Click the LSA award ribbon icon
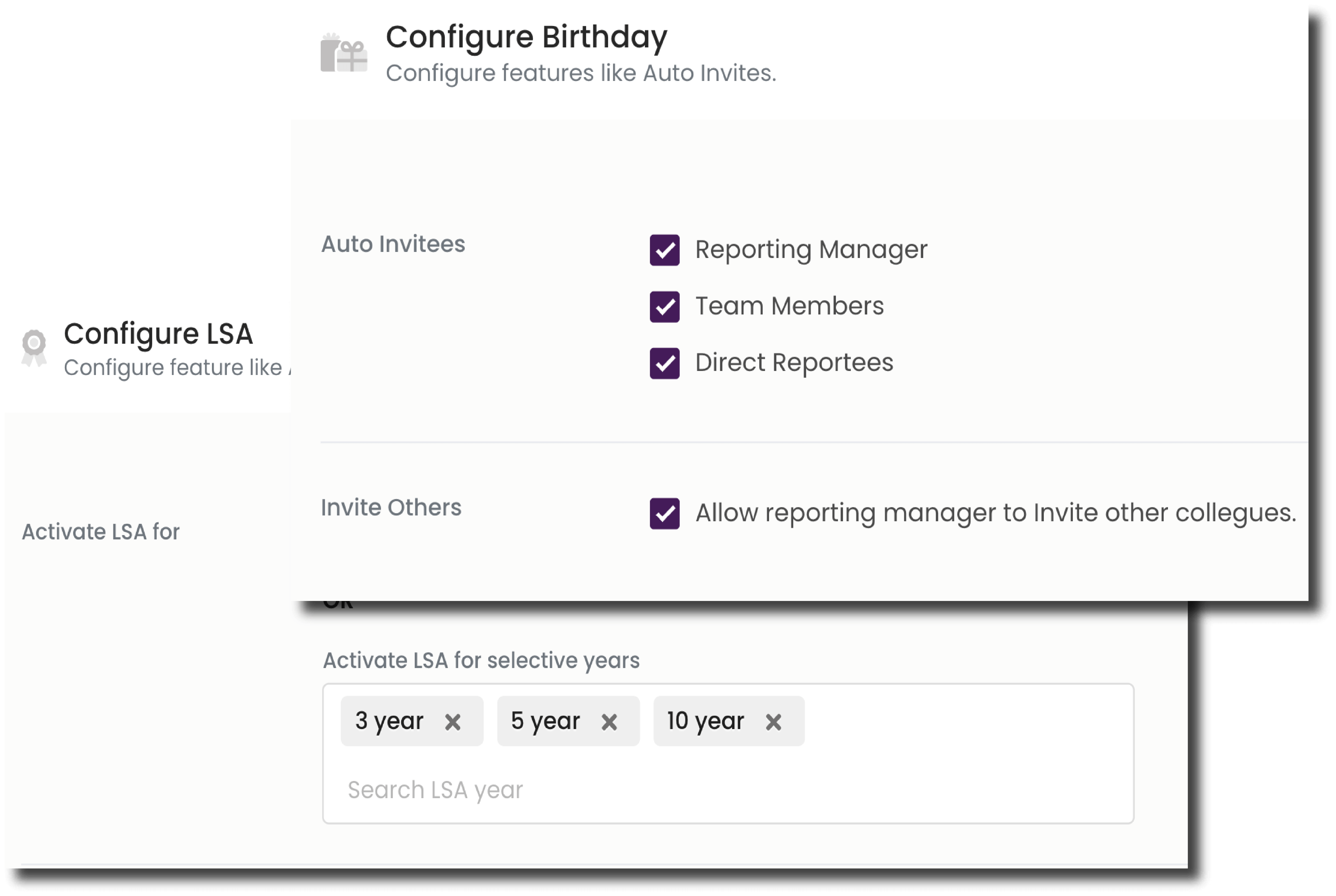Viewport: 1336px width, 896px height. pyautogui.click(x=34, y=348)
